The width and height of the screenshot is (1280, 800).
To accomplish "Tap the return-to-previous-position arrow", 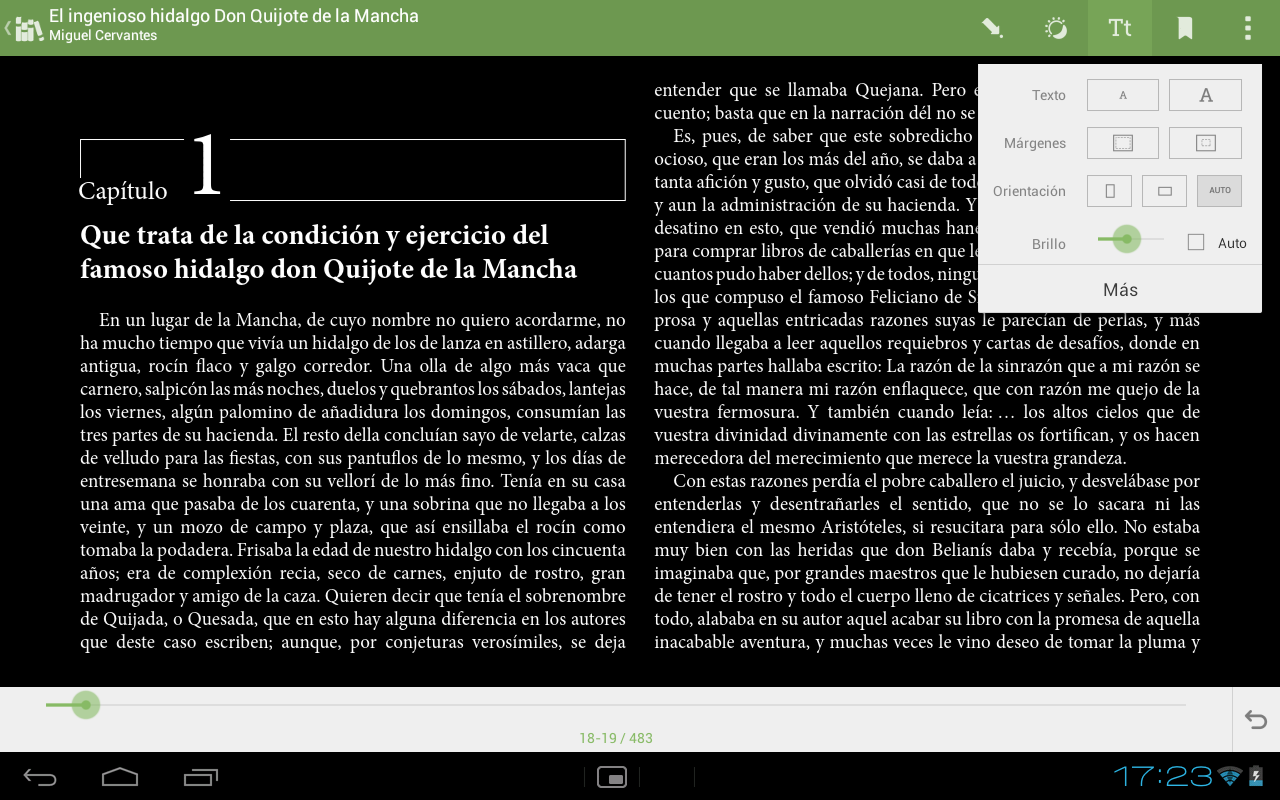I will (x=1256, y=719).
